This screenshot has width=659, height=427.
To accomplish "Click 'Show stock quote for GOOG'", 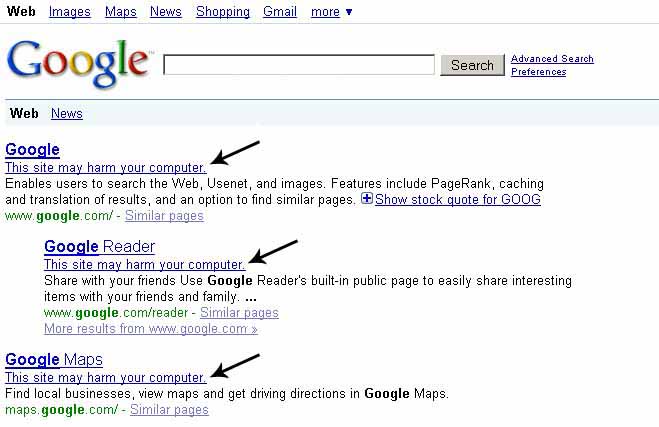I will point(458,199).
